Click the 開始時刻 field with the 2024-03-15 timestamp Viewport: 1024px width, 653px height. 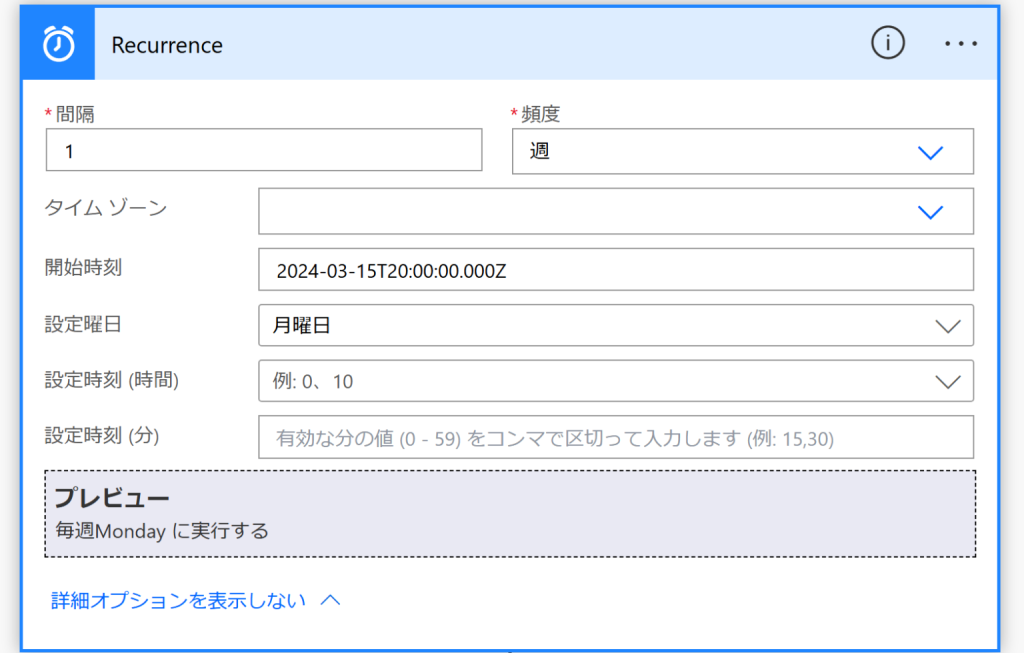pos(615,270)
